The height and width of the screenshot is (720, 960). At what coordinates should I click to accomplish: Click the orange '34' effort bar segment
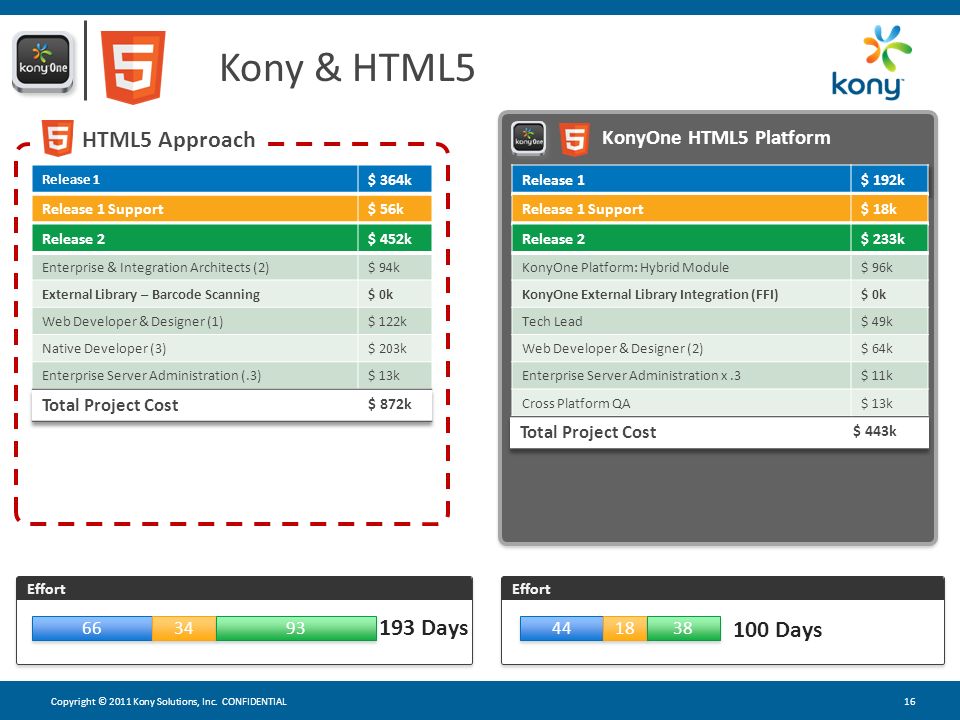pos(184,628)
